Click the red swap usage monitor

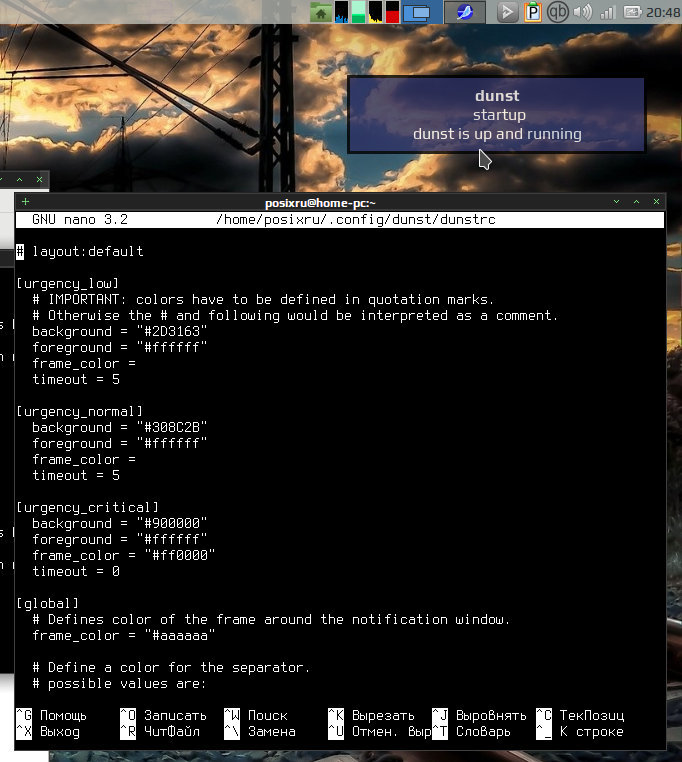tap(392, 12)
